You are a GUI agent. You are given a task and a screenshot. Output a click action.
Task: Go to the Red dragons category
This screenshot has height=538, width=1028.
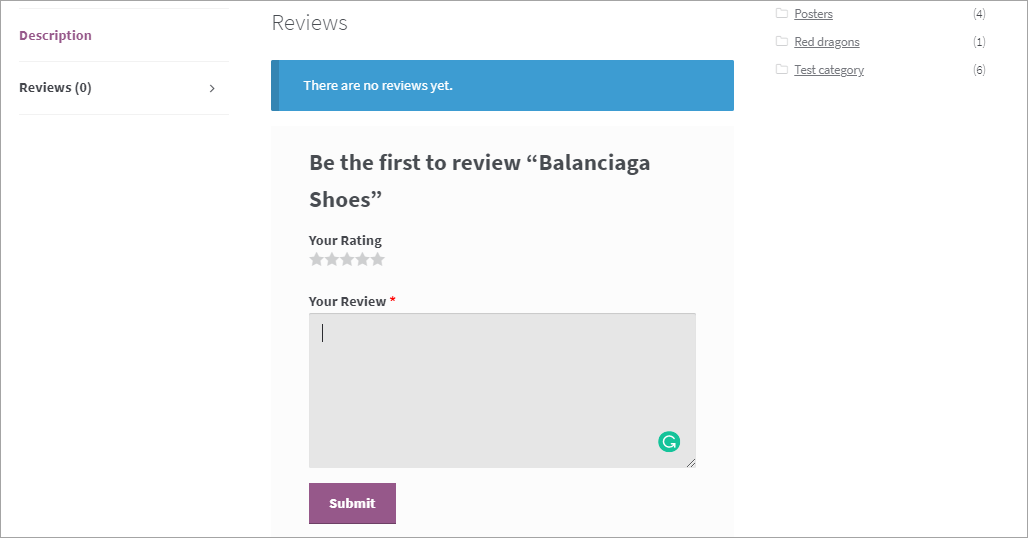[x=826, y=42]
